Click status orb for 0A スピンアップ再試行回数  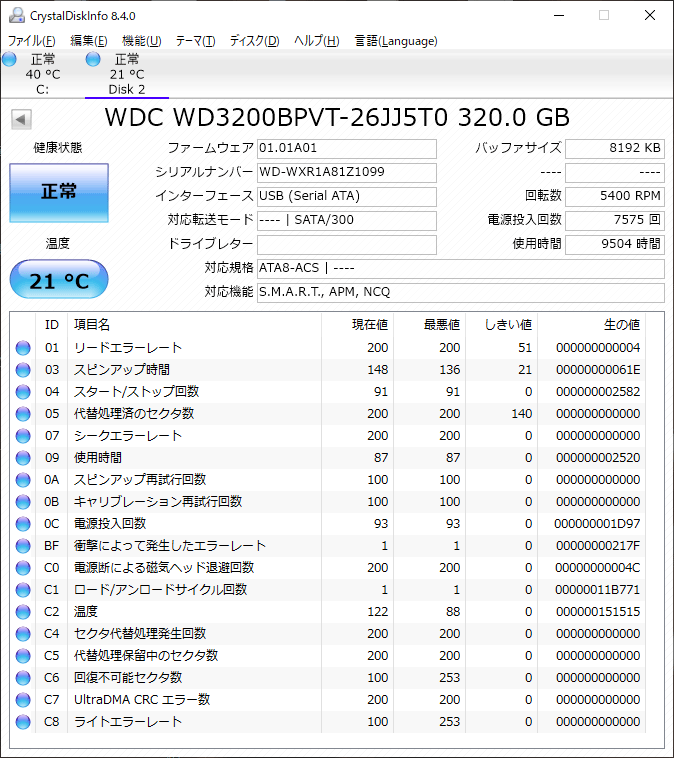[23, 480]
